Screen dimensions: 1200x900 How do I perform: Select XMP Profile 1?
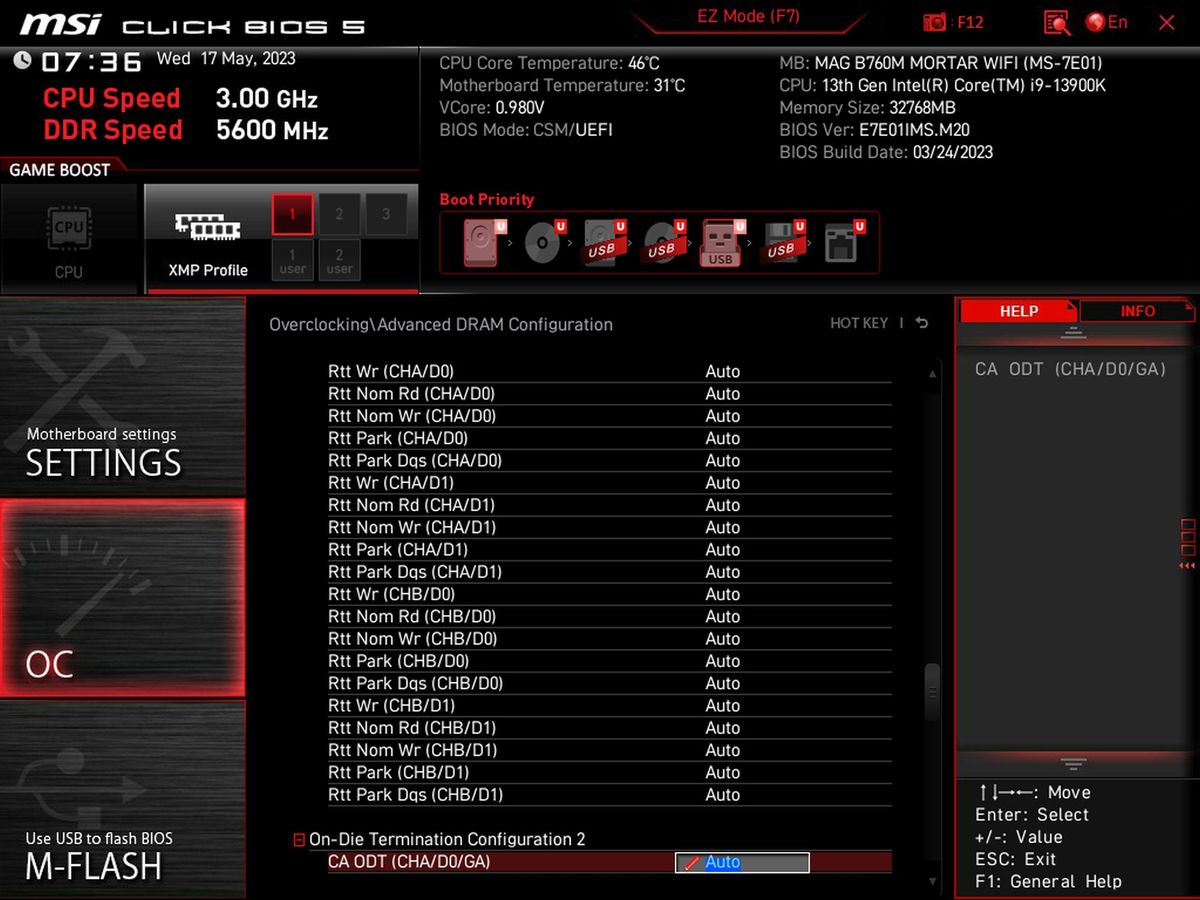pos(293,214)
